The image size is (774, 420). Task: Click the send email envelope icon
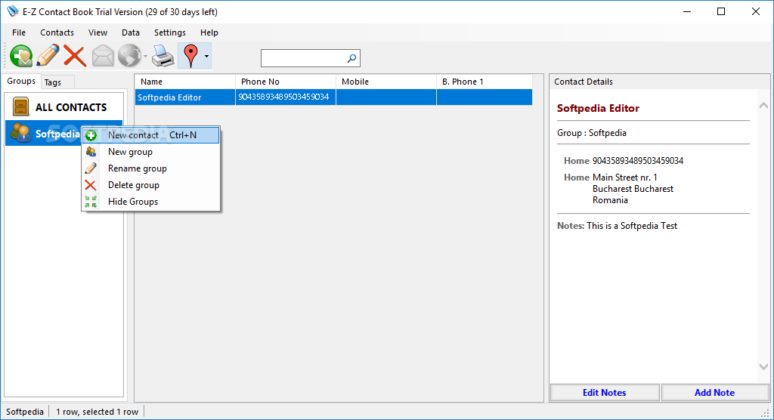103,56
